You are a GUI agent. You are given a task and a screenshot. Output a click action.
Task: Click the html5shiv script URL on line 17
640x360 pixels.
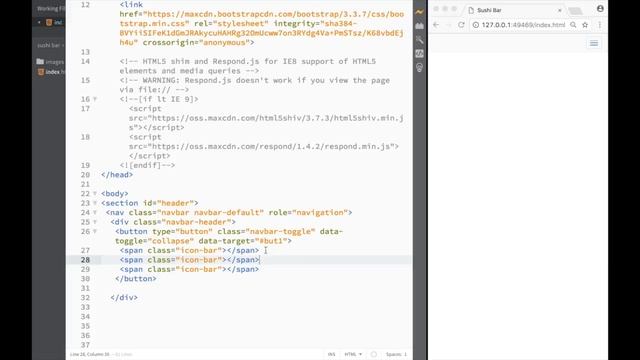tap(266, 122)
